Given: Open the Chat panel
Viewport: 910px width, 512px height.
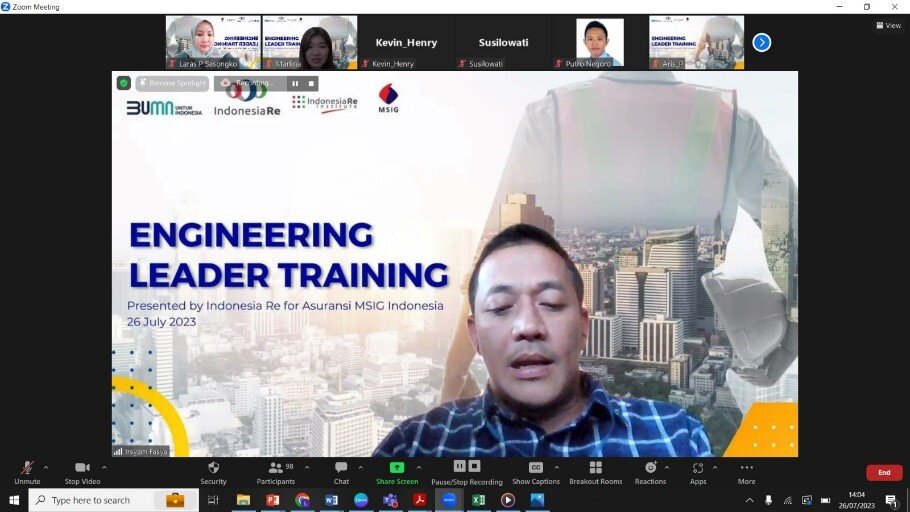Looking at the screenshot, I should 341,473.
